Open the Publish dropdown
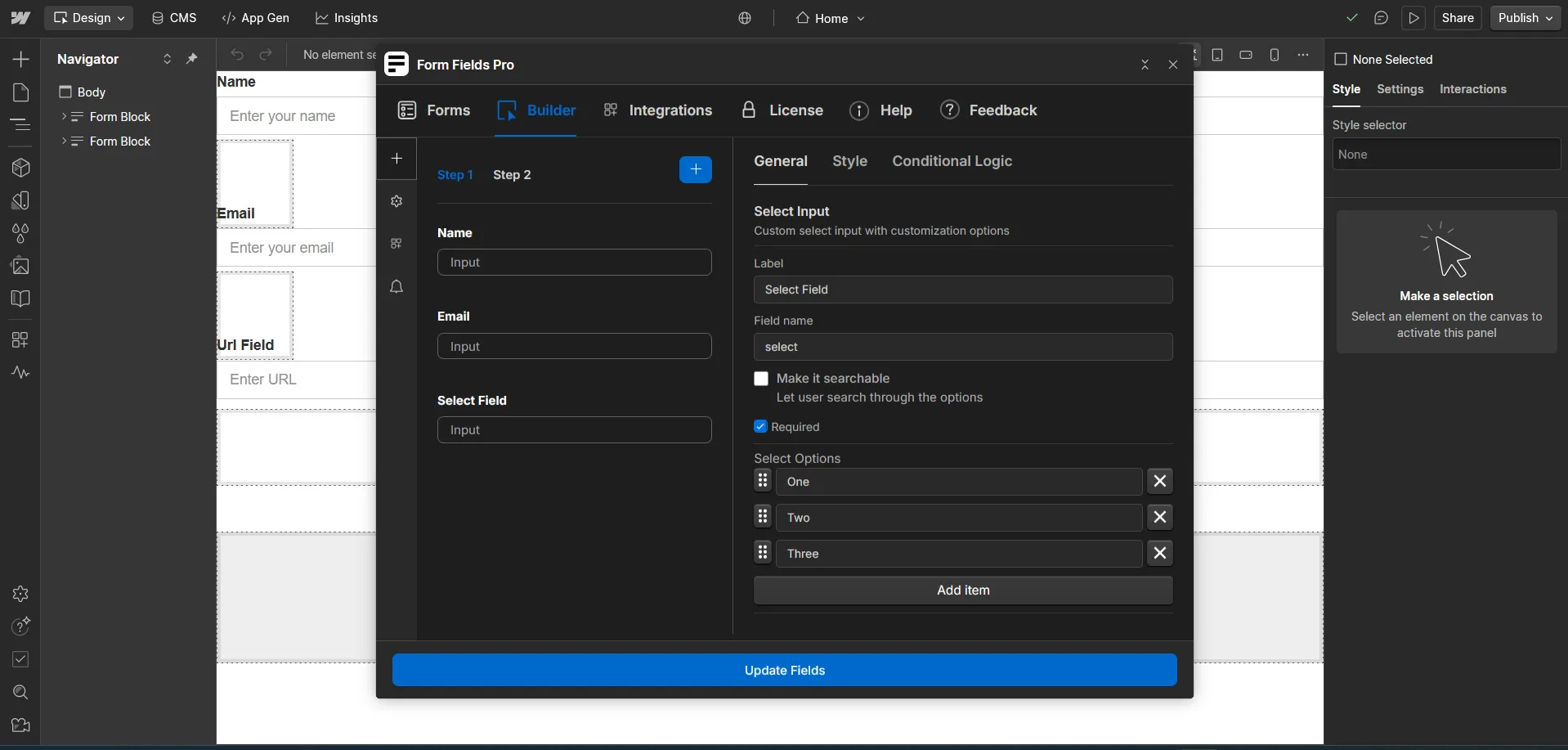This screenshot has height=750, width=1568. point(1525,18)
